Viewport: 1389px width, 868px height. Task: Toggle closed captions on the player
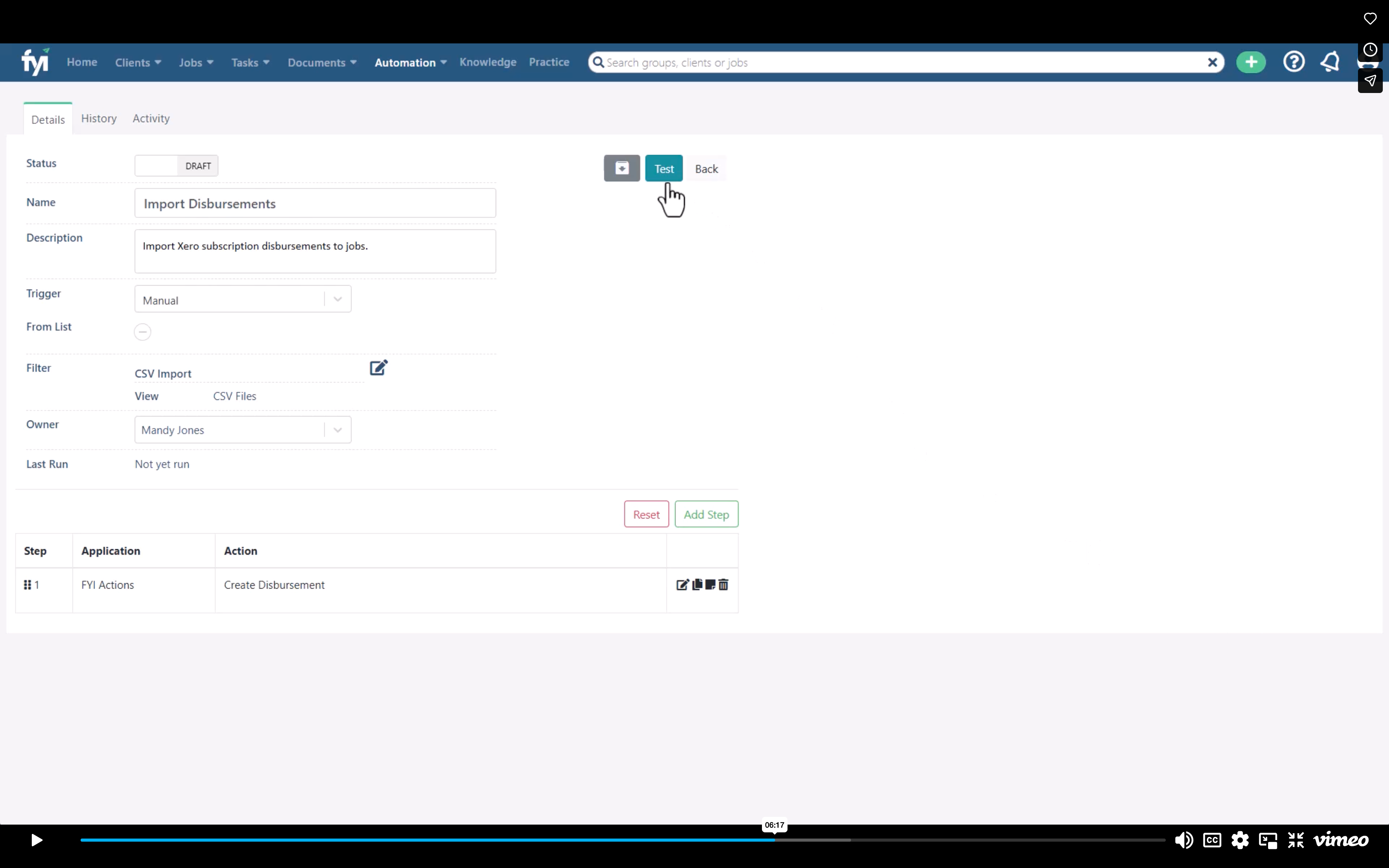1211,840
